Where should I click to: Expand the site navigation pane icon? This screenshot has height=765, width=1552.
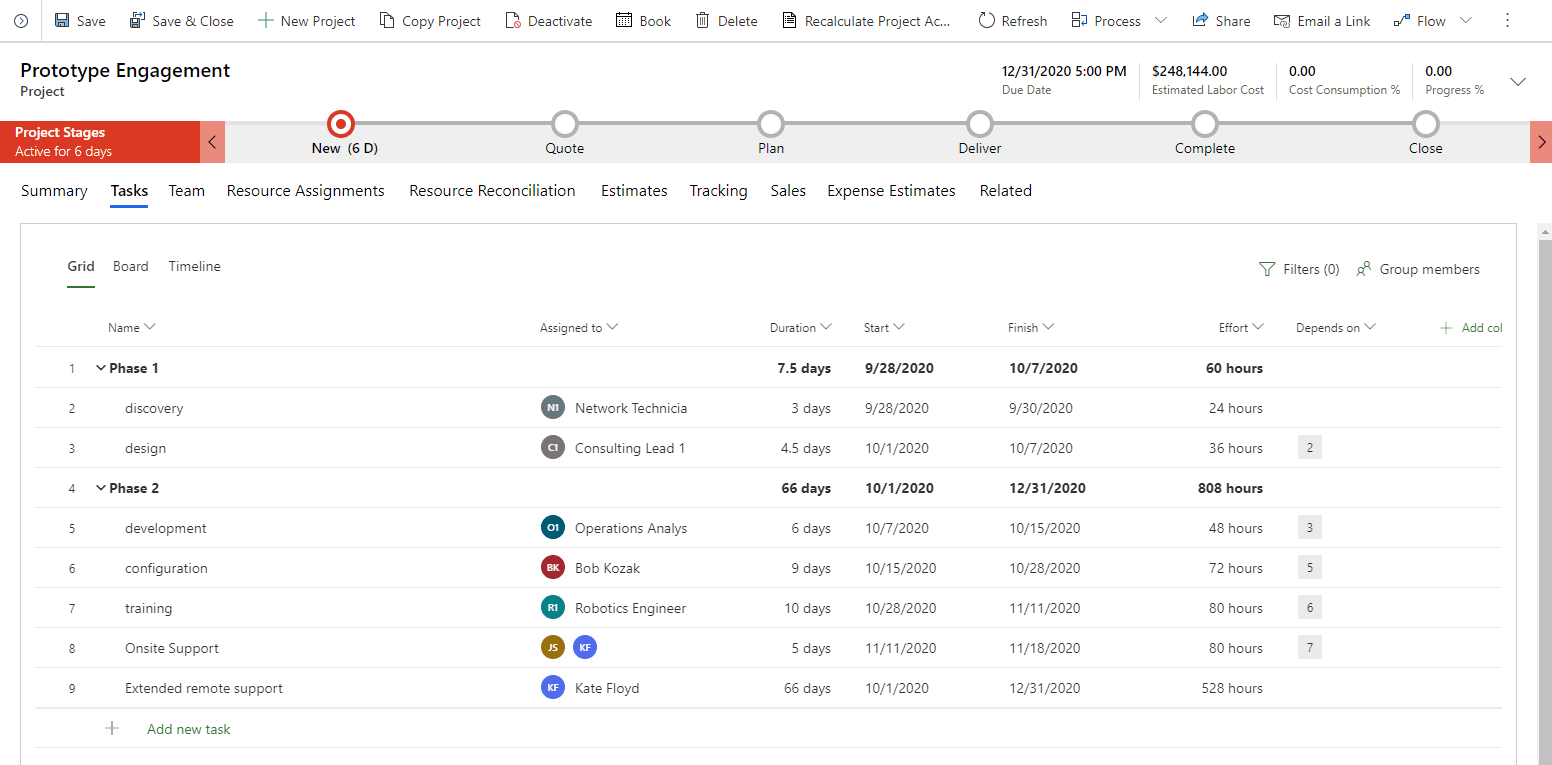pyautogui.click(x=21, y=21)
